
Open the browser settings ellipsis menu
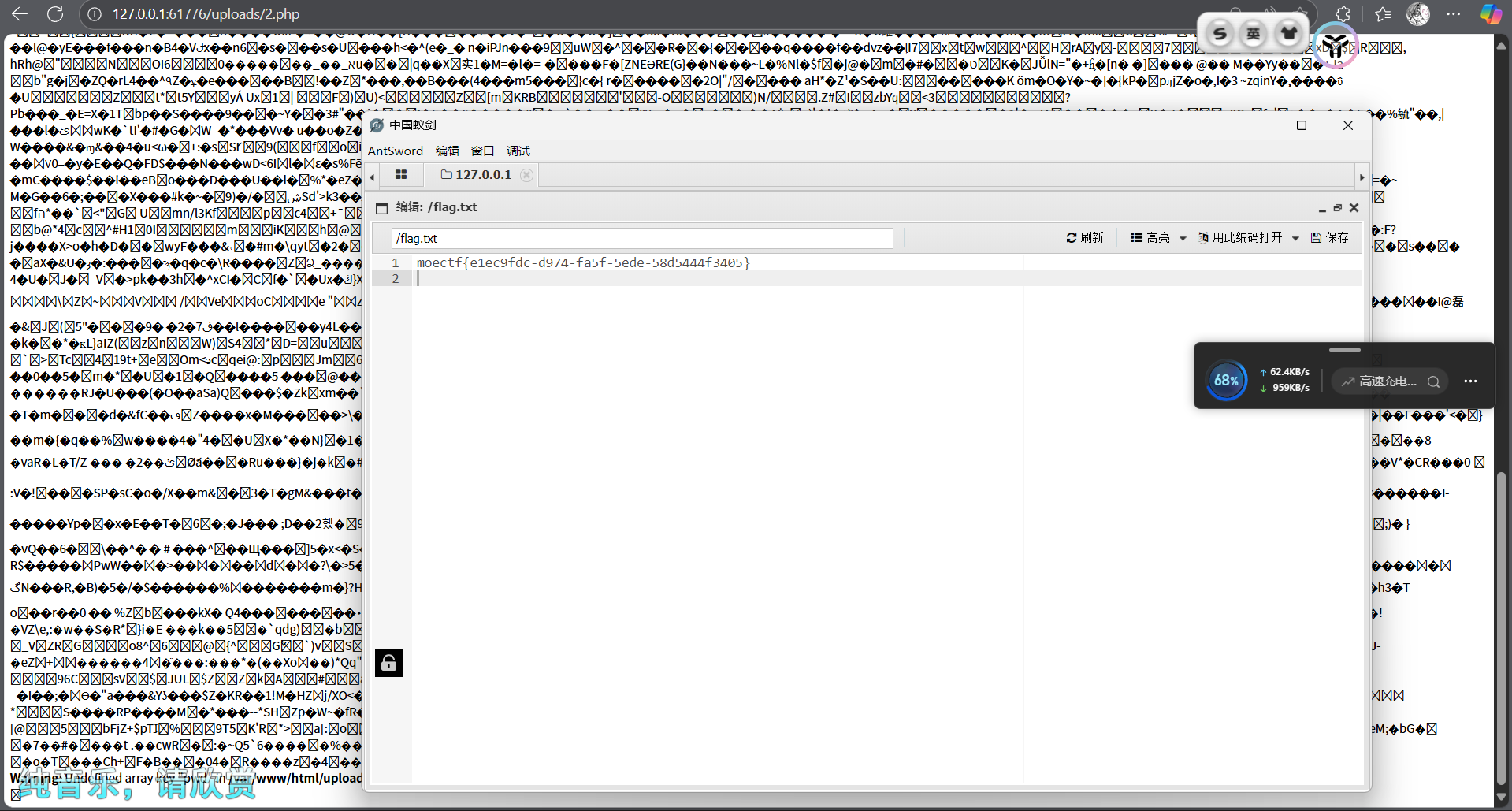(1454, 13)
